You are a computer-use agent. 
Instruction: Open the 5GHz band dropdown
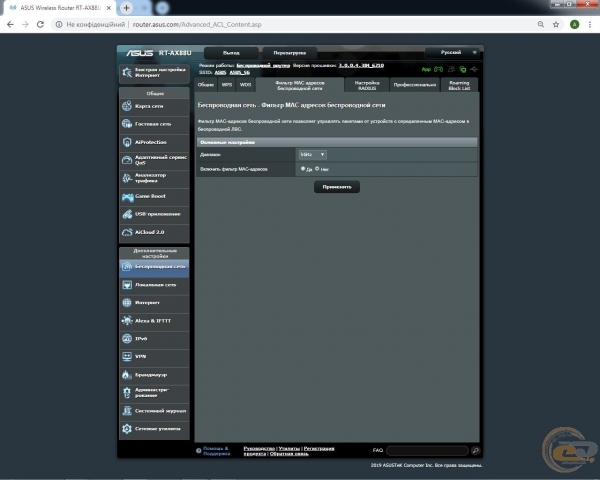[312, 155]
